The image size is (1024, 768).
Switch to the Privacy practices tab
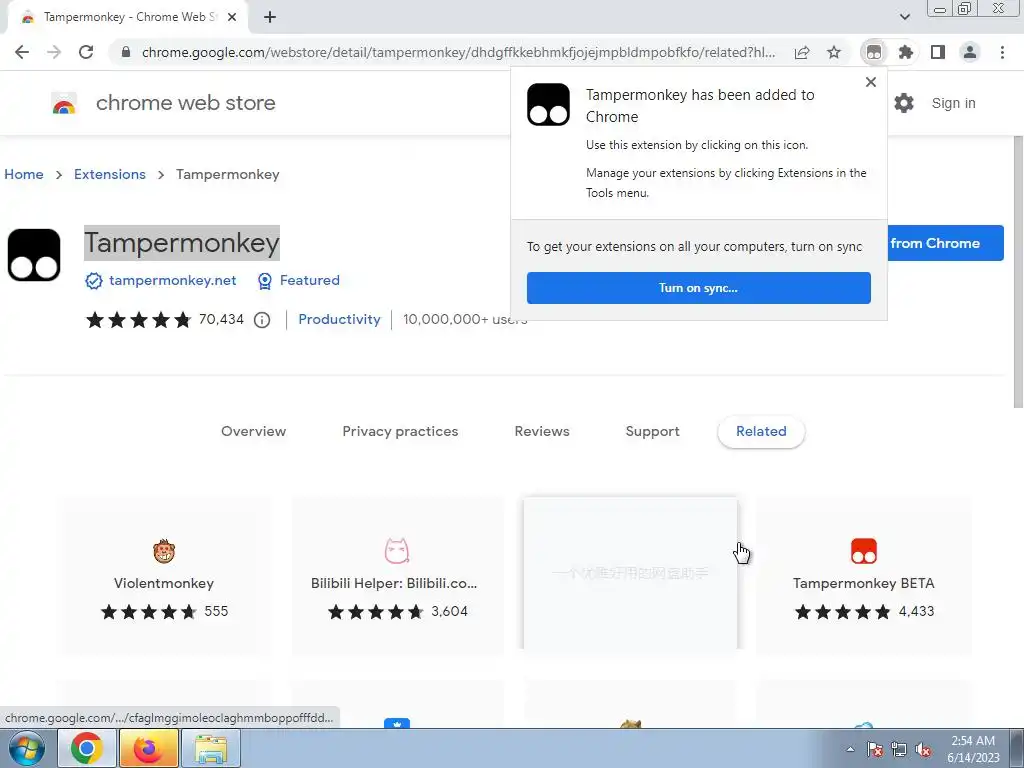(x=400, y=432)
